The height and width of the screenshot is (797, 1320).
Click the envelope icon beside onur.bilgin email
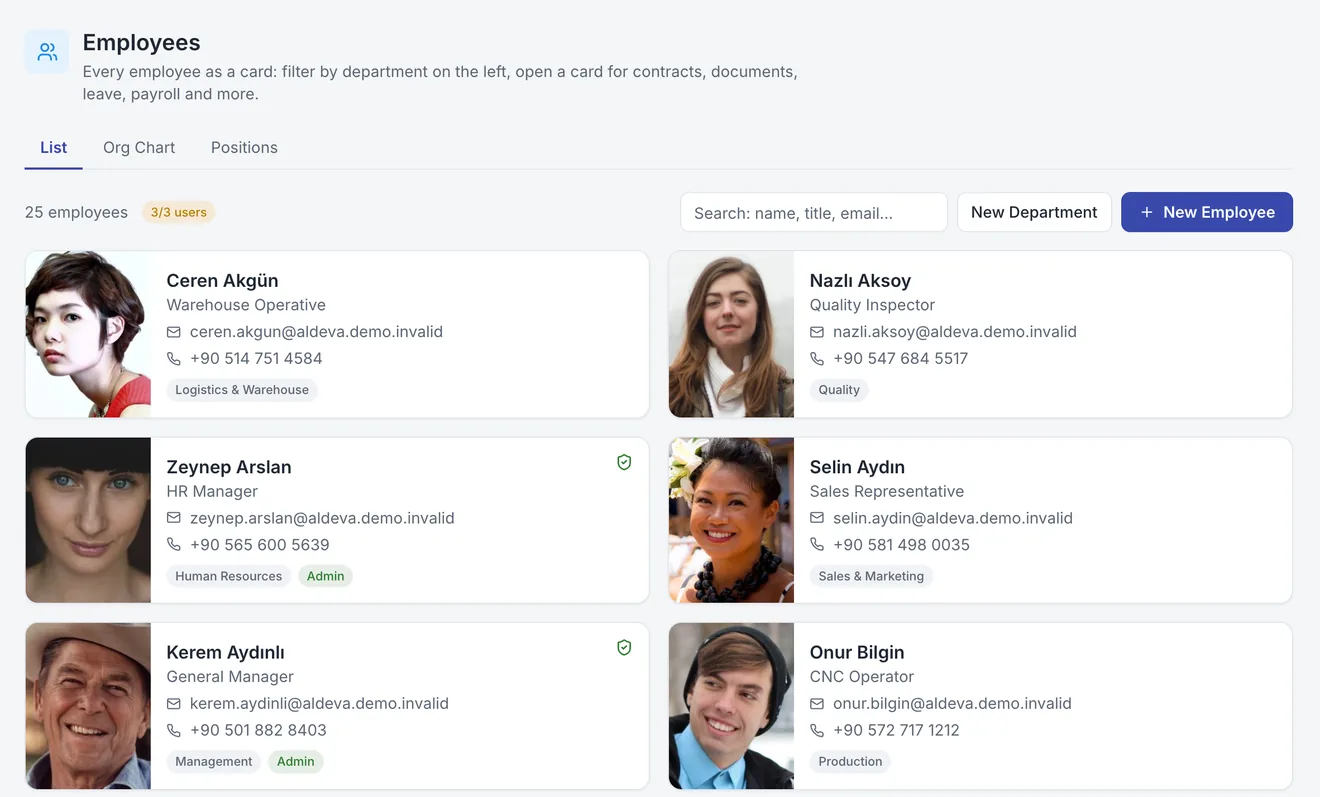pyautogui.click(x=817, y=704)
